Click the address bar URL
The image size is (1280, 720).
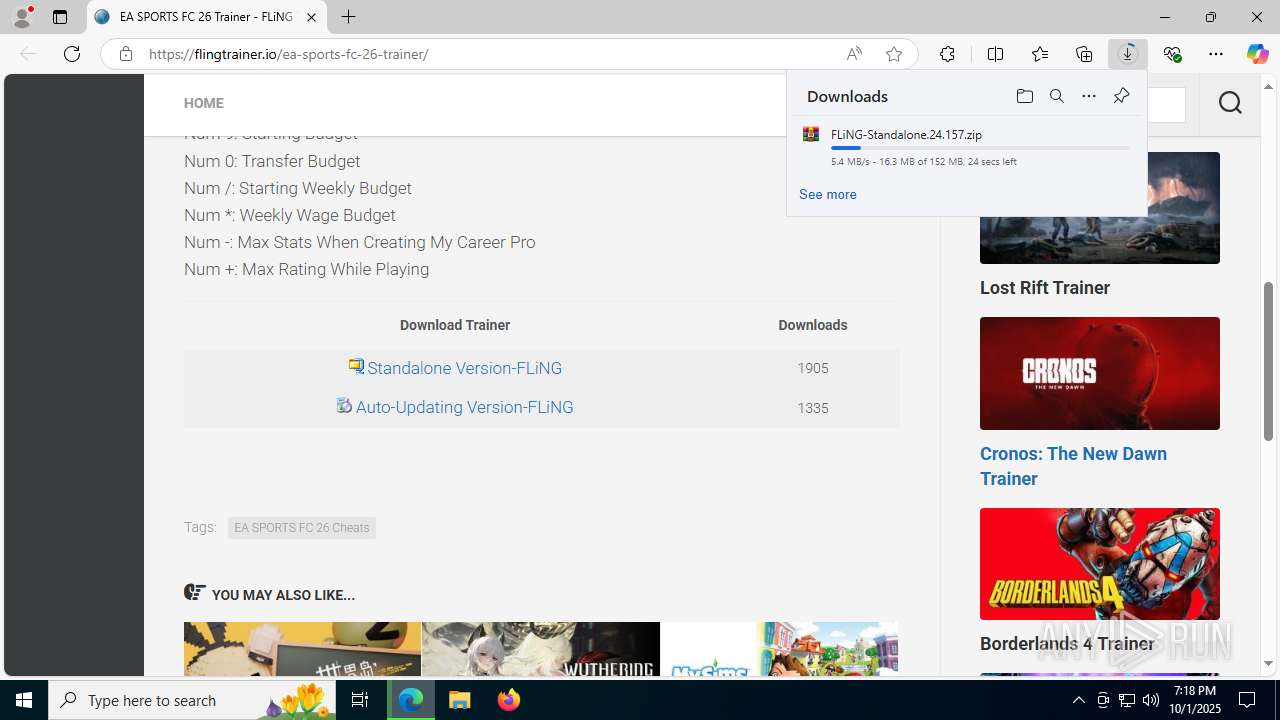point(288,54)
